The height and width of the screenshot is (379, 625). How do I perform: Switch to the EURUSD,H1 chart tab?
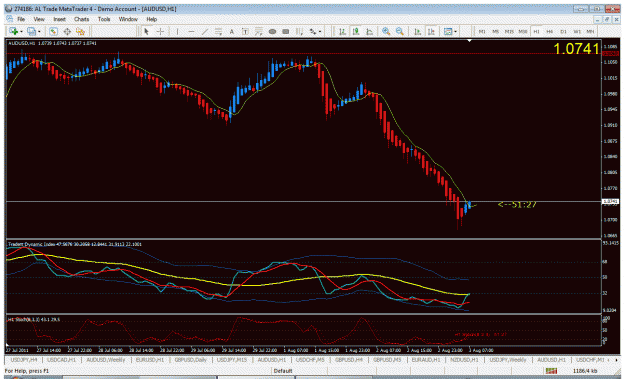coord(150,360)
